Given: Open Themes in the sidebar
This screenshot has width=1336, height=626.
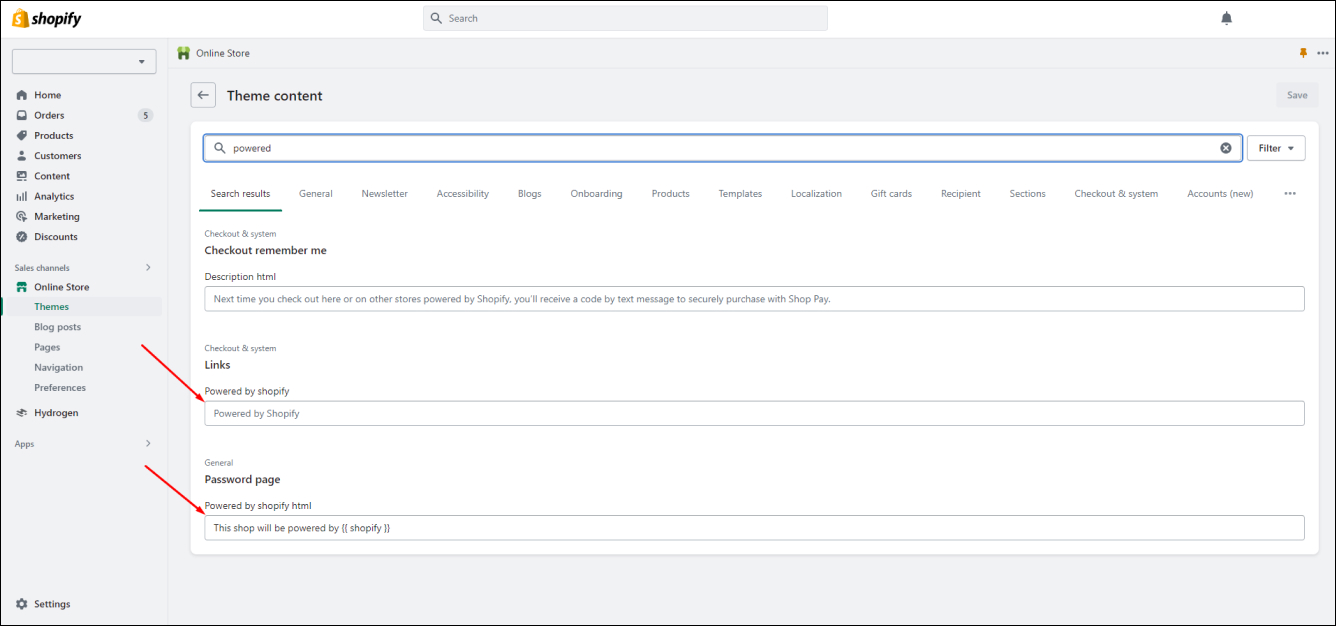Looking at the screenshot, I should (51, 307).
